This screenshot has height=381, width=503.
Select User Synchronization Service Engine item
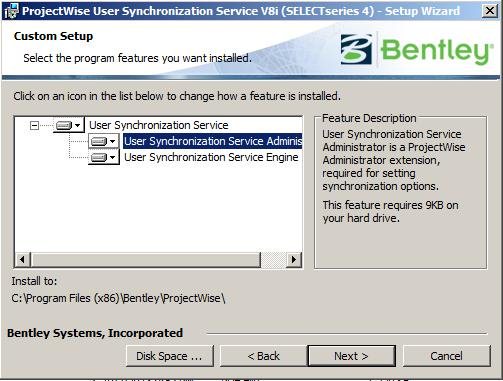pyautogui.click(x=211, y=157)
